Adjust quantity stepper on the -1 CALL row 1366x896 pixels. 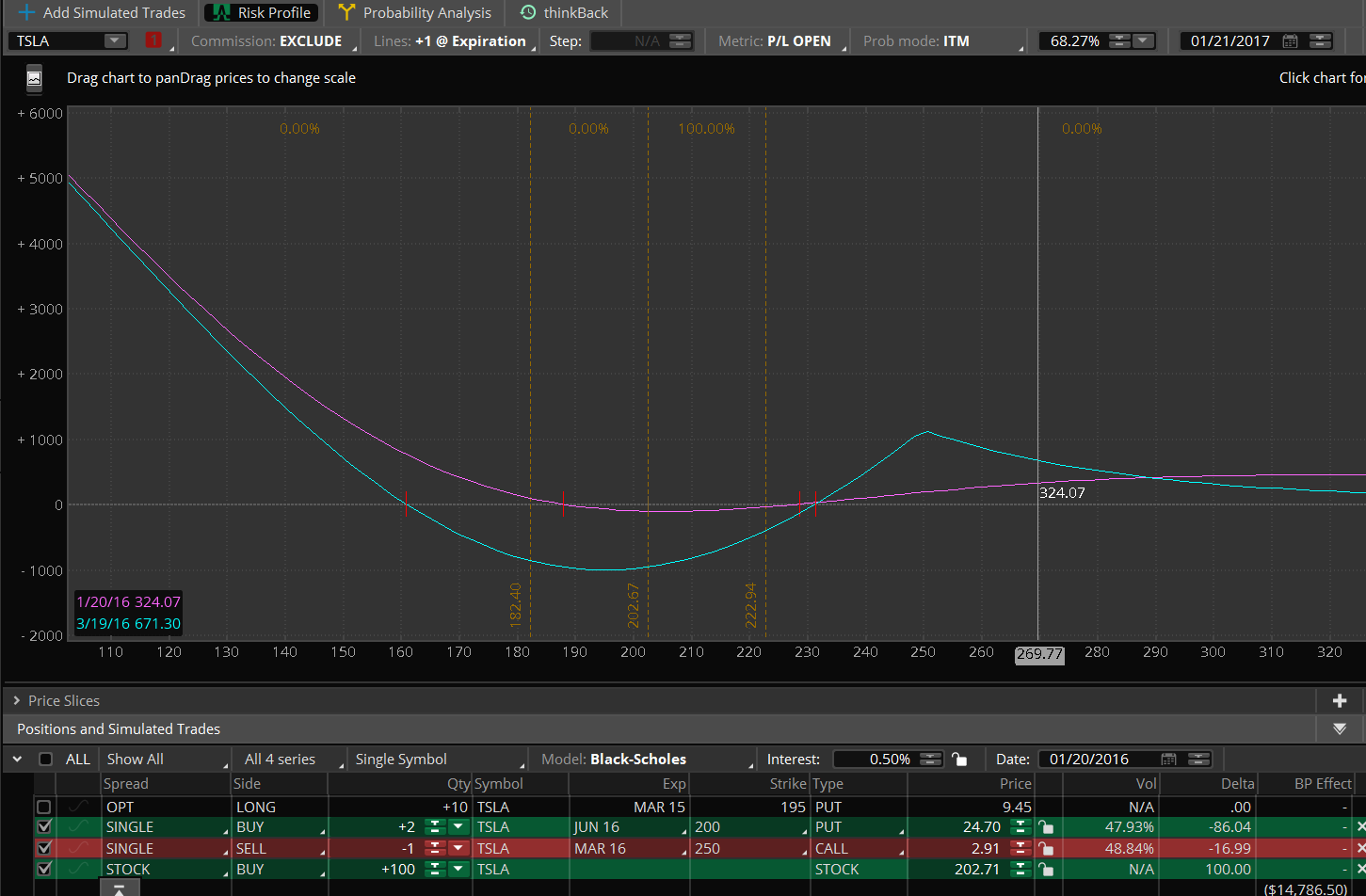click(435, 848)
